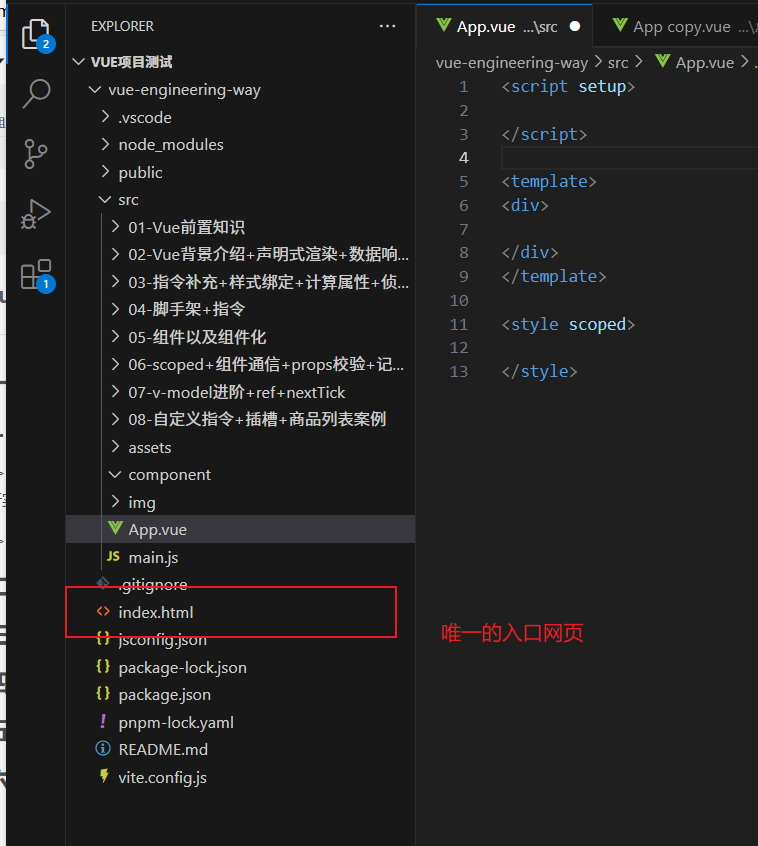Place cursor on empty line 4
758x846 pixels.
coord(629,158)
